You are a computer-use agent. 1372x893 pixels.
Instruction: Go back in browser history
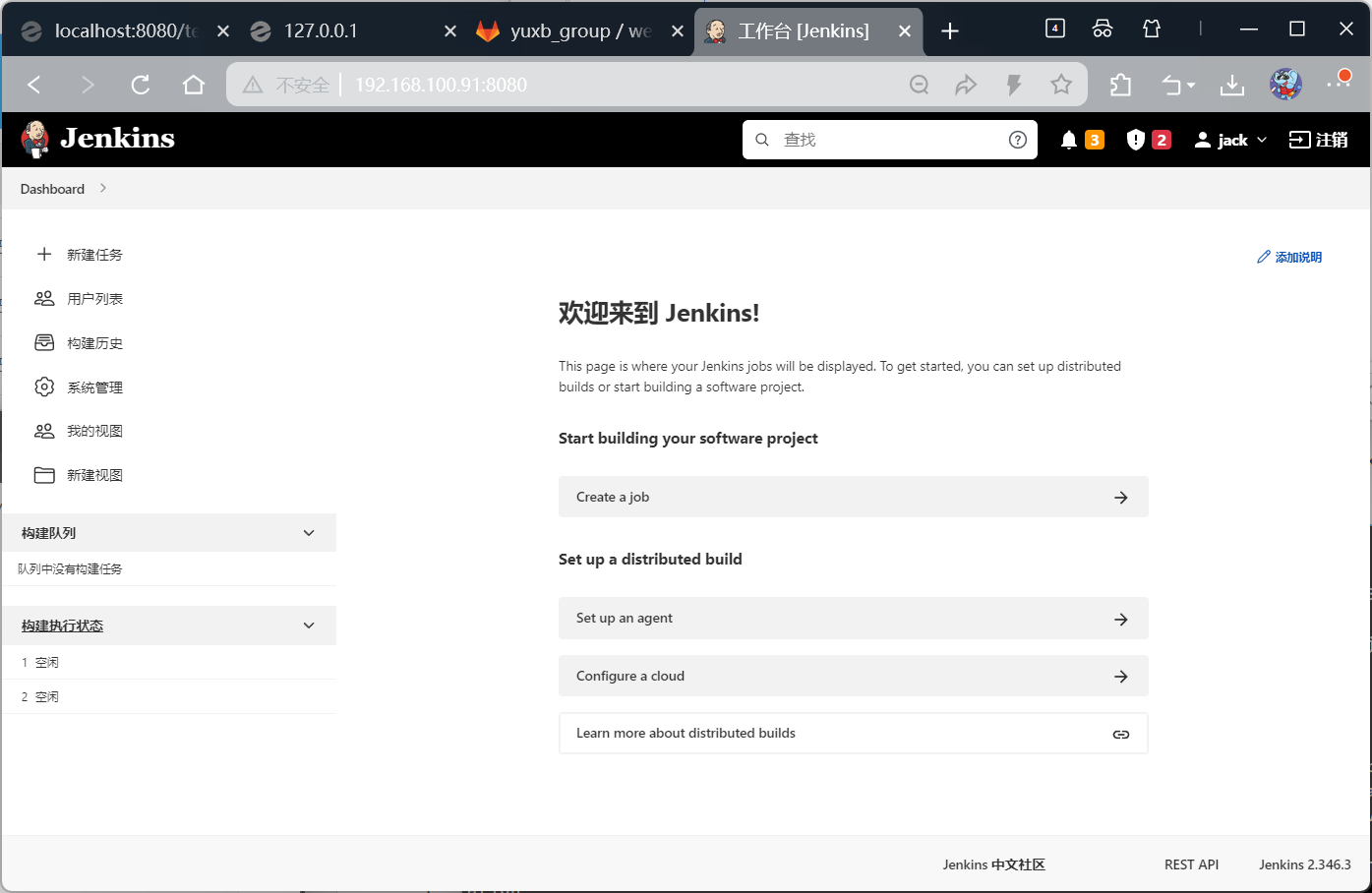[34, 85]
